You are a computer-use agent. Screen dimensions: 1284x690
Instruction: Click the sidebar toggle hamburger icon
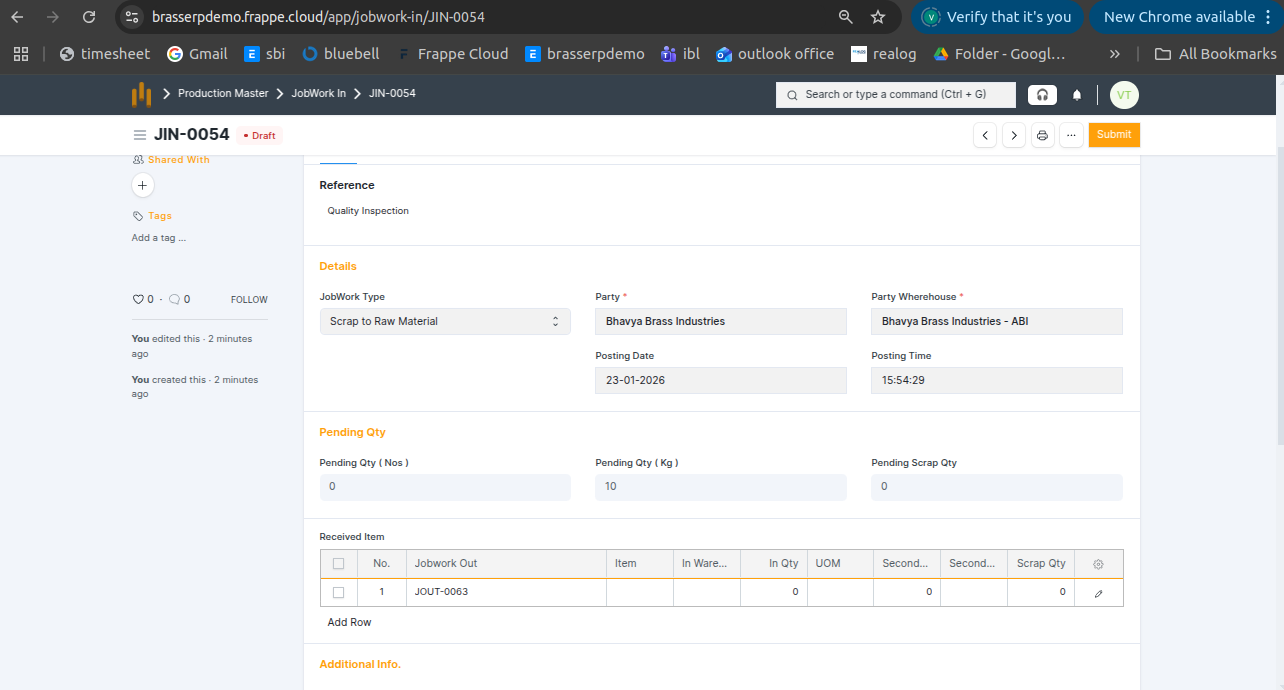[x=140, y=135]
